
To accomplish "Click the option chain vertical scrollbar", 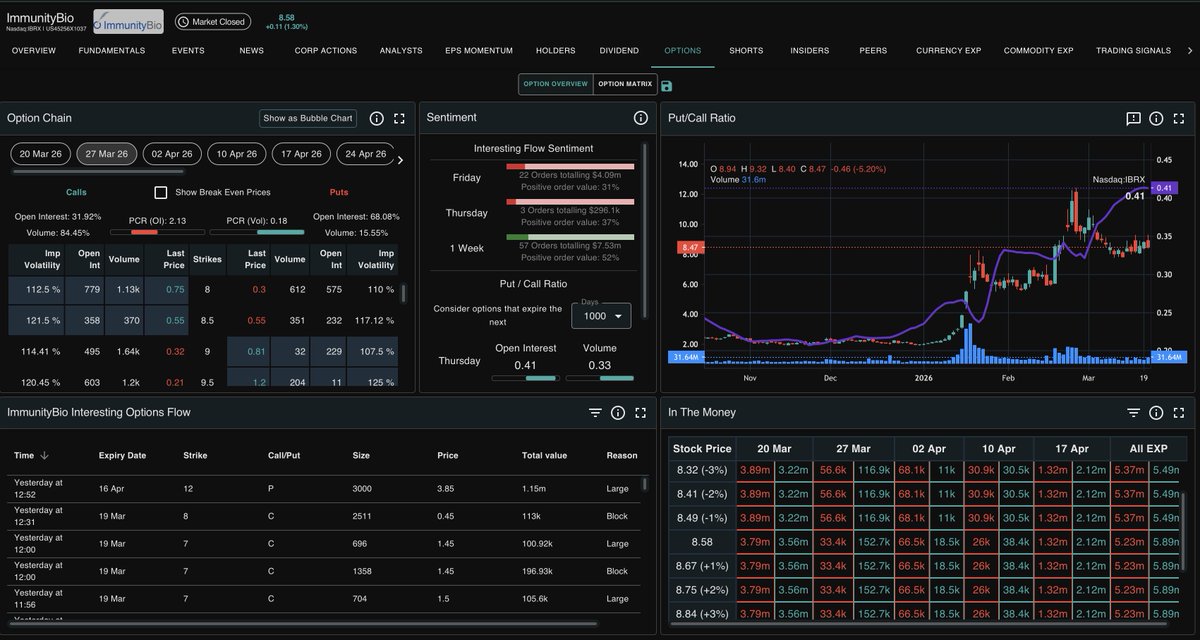I will tap(404, 294).
